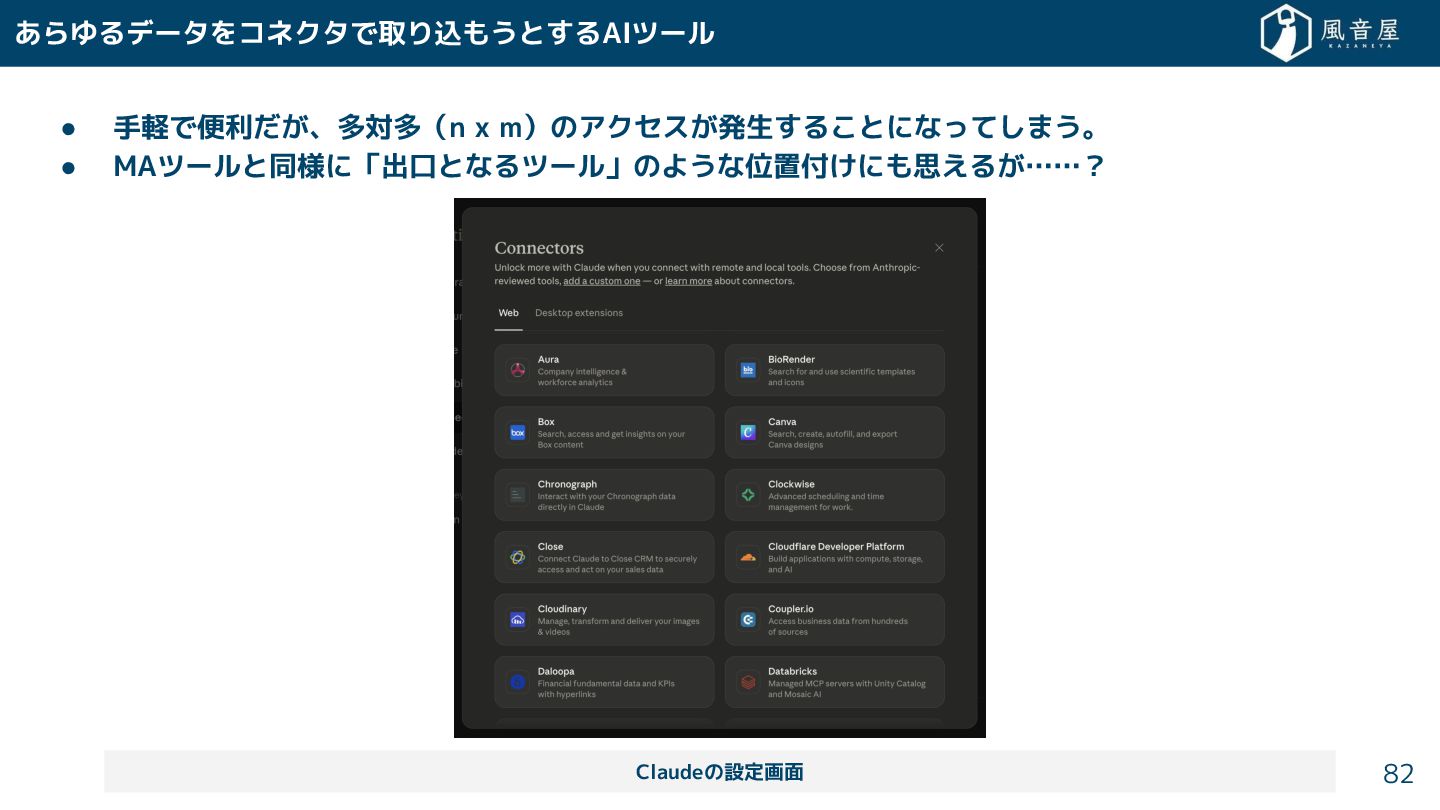Click 'Manage, transform and deliver your images' description

tap(618, 626)
